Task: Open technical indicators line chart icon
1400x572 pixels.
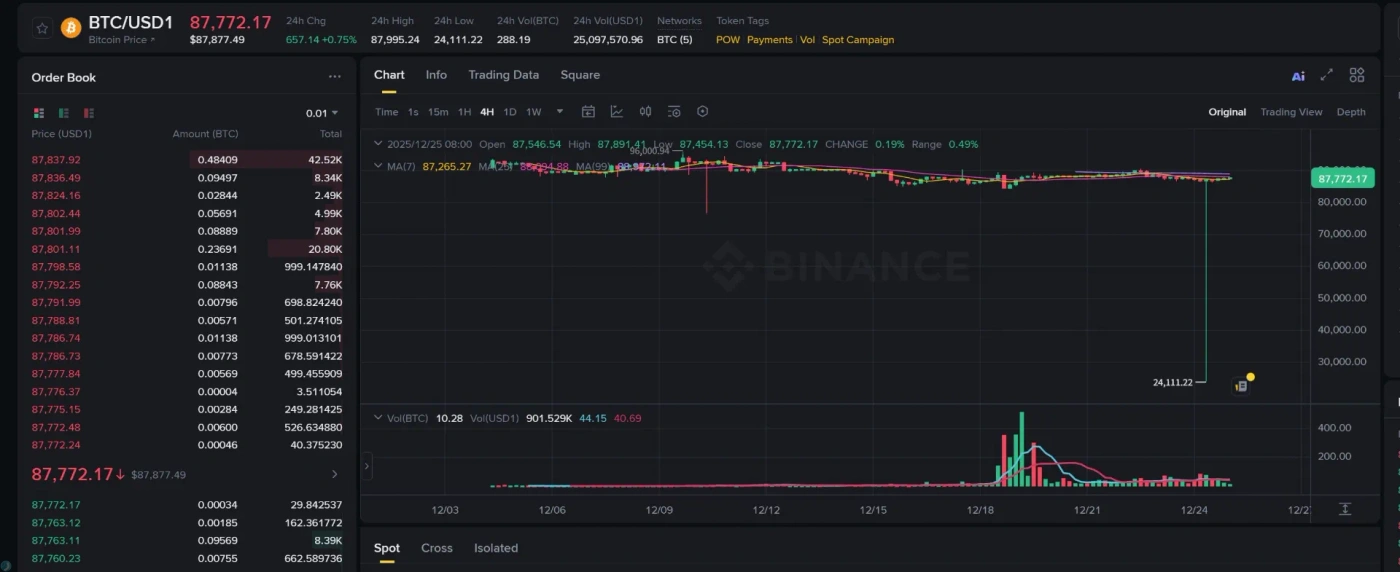Action: pyautogui.click(x=617, y=112)
